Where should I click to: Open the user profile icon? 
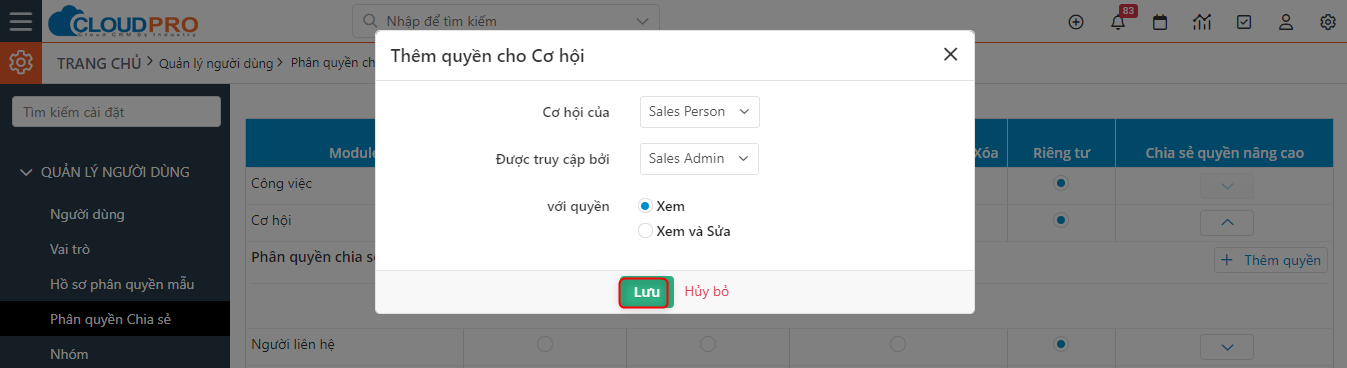click(x=1287, y=22)
